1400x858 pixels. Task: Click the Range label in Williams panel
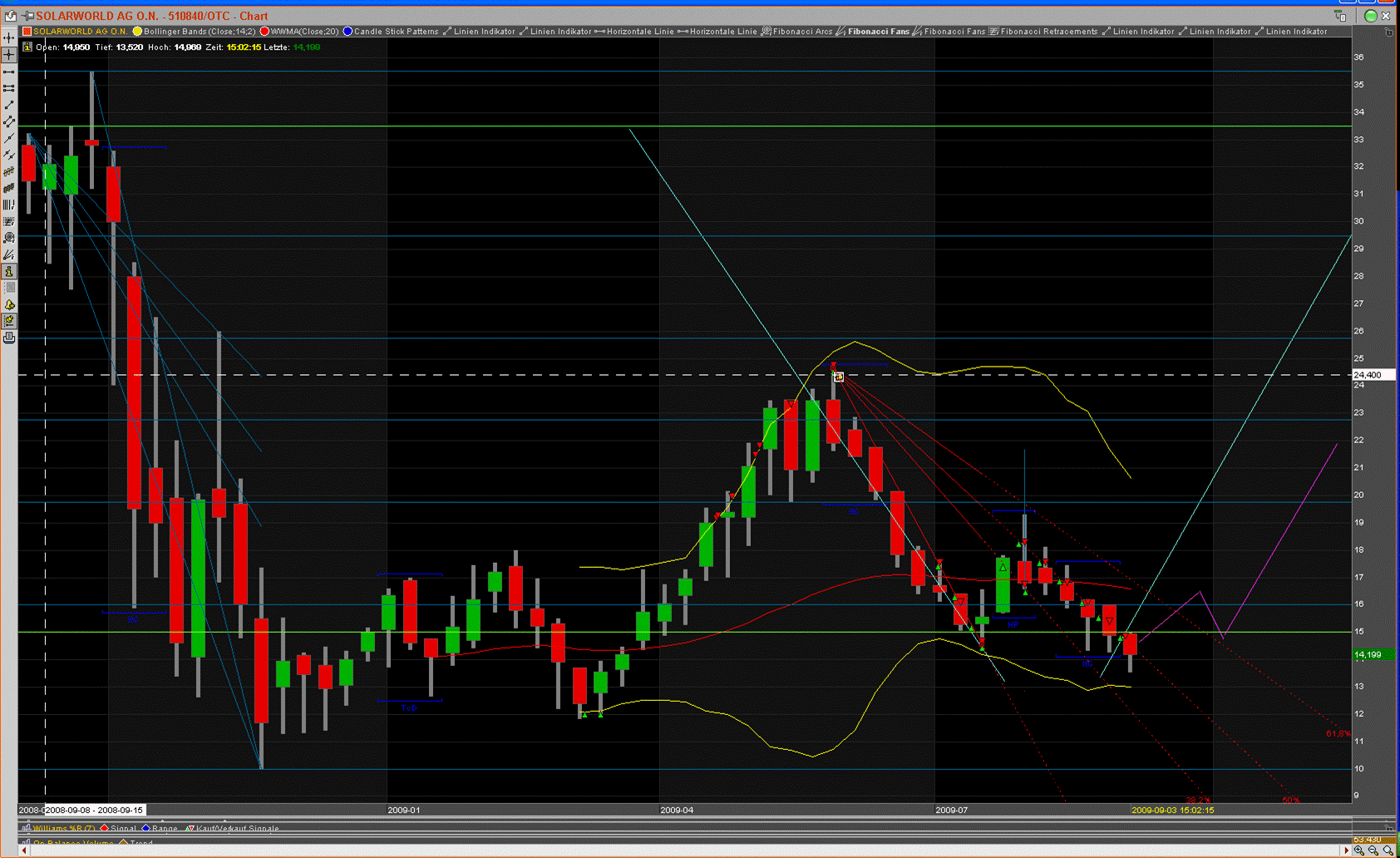point(165,828)
